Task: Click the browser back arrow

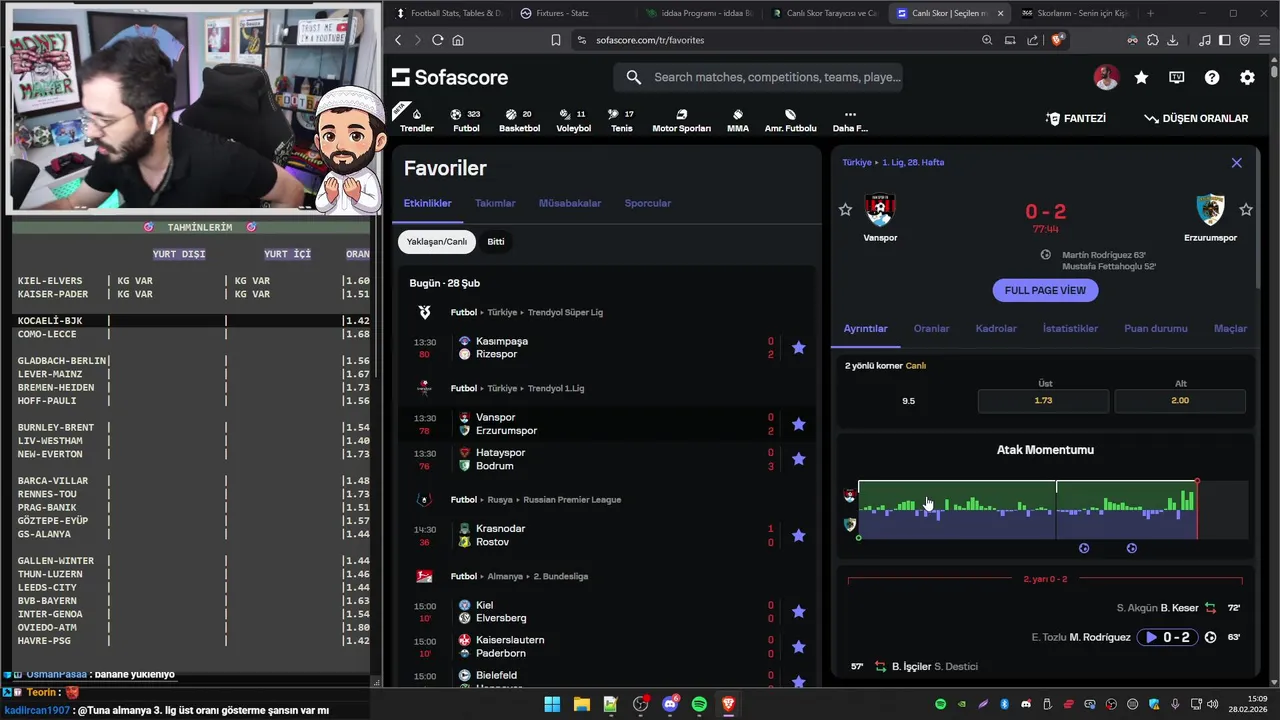Action: pos(398,40)
